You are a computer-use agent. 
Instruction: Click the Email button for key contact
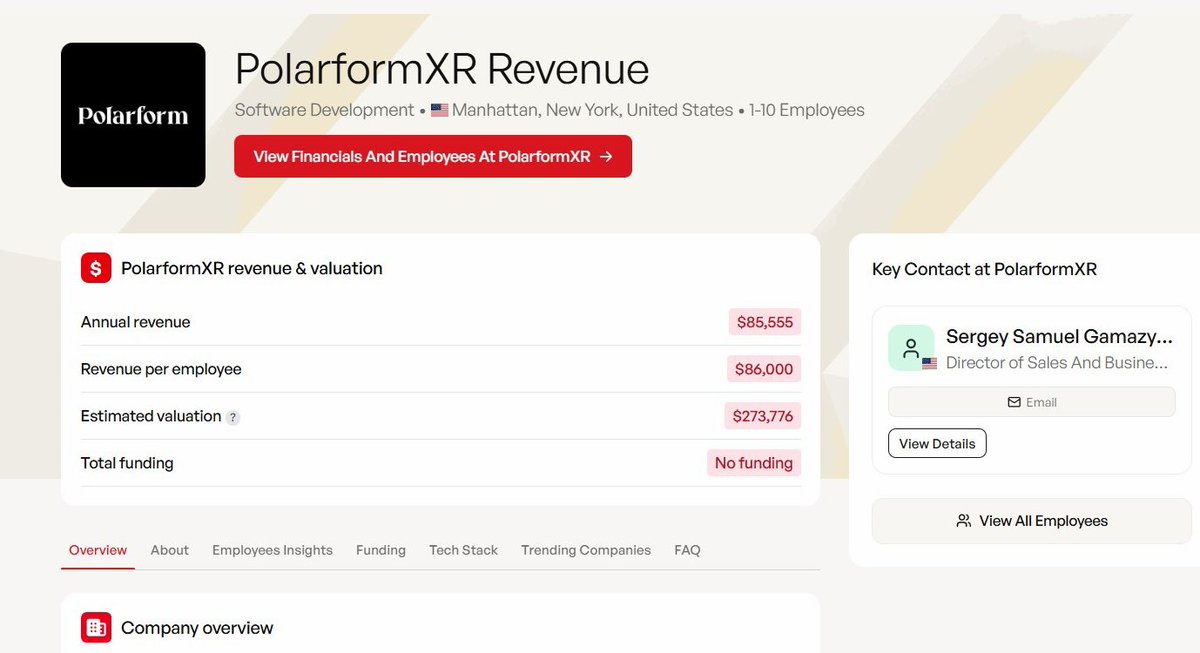point(1031,402)
